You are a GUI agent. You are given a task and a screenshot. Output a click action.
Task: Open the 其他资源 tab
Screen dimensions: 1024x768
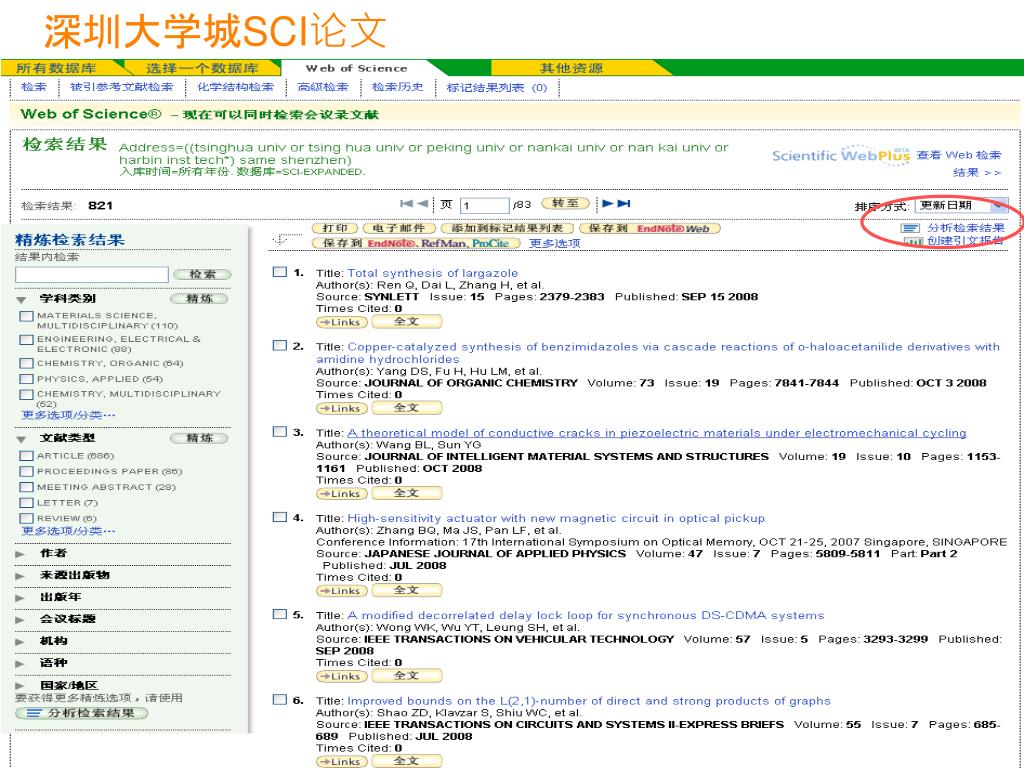571,68
